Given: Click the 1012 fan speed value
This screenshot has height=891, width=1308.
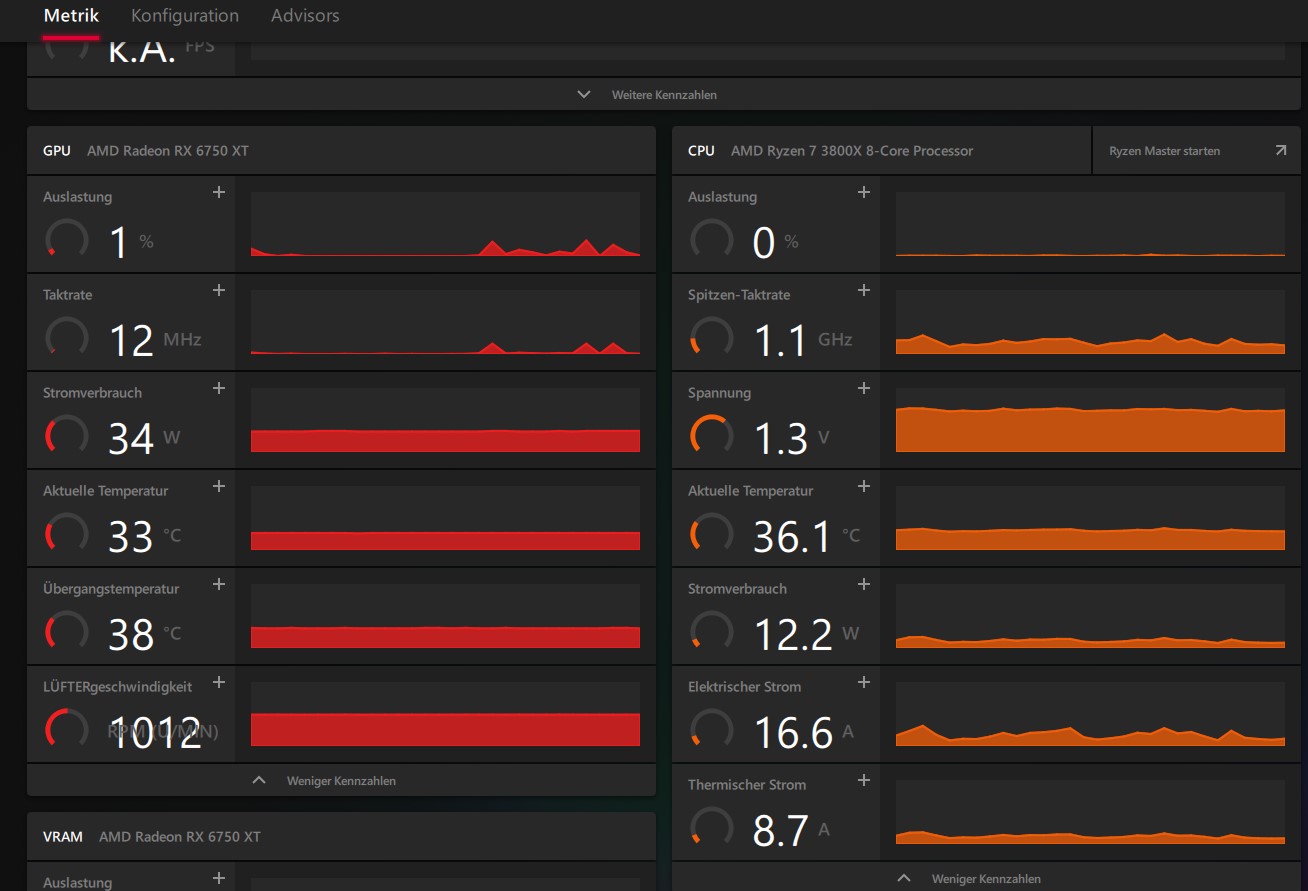Looking at the screenshot, I should (x=155, y=732).
